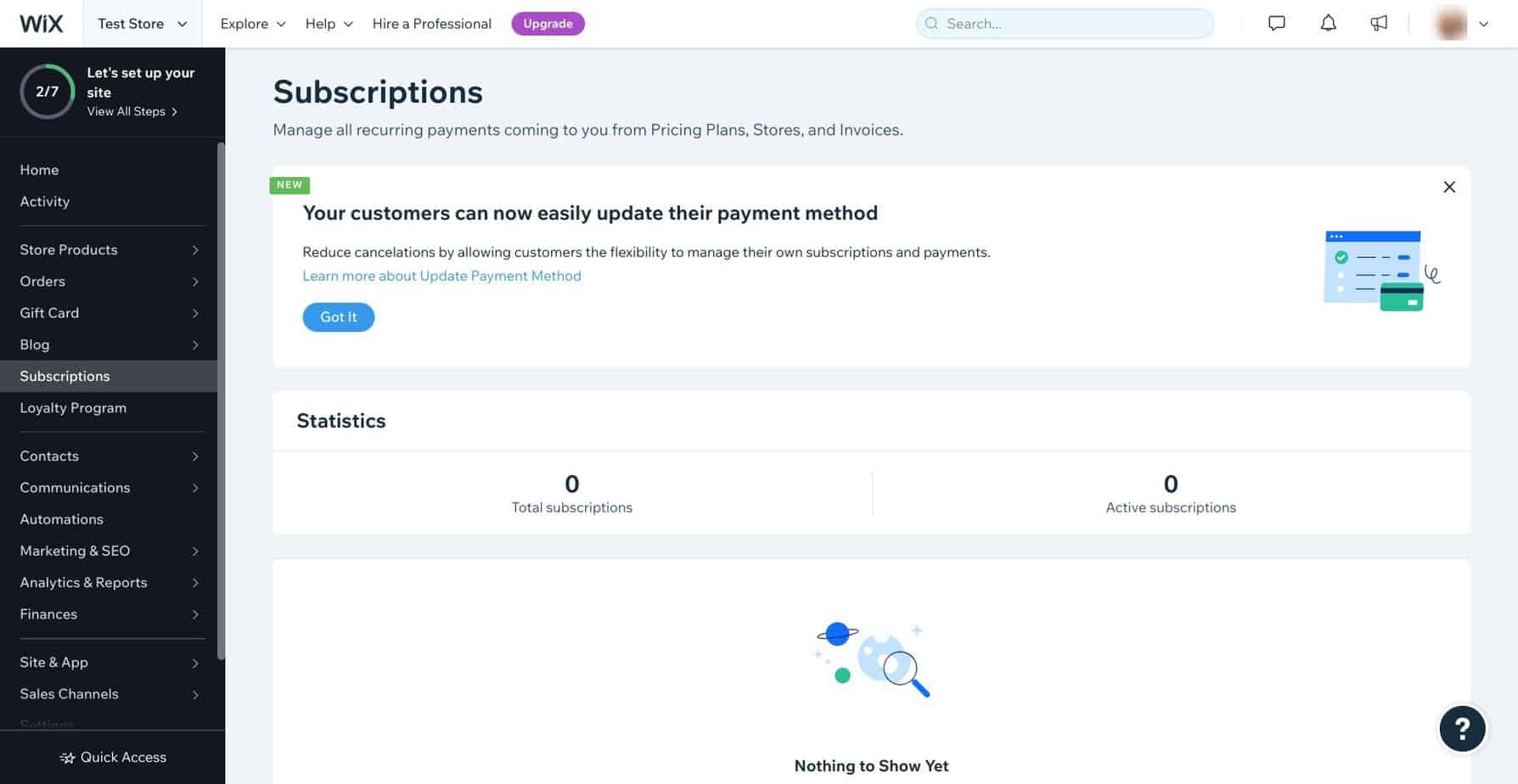The height and width of the screenshot is (784, 1518).
Task: Click the megaphone announcements icon
Action: (1379, 24)
